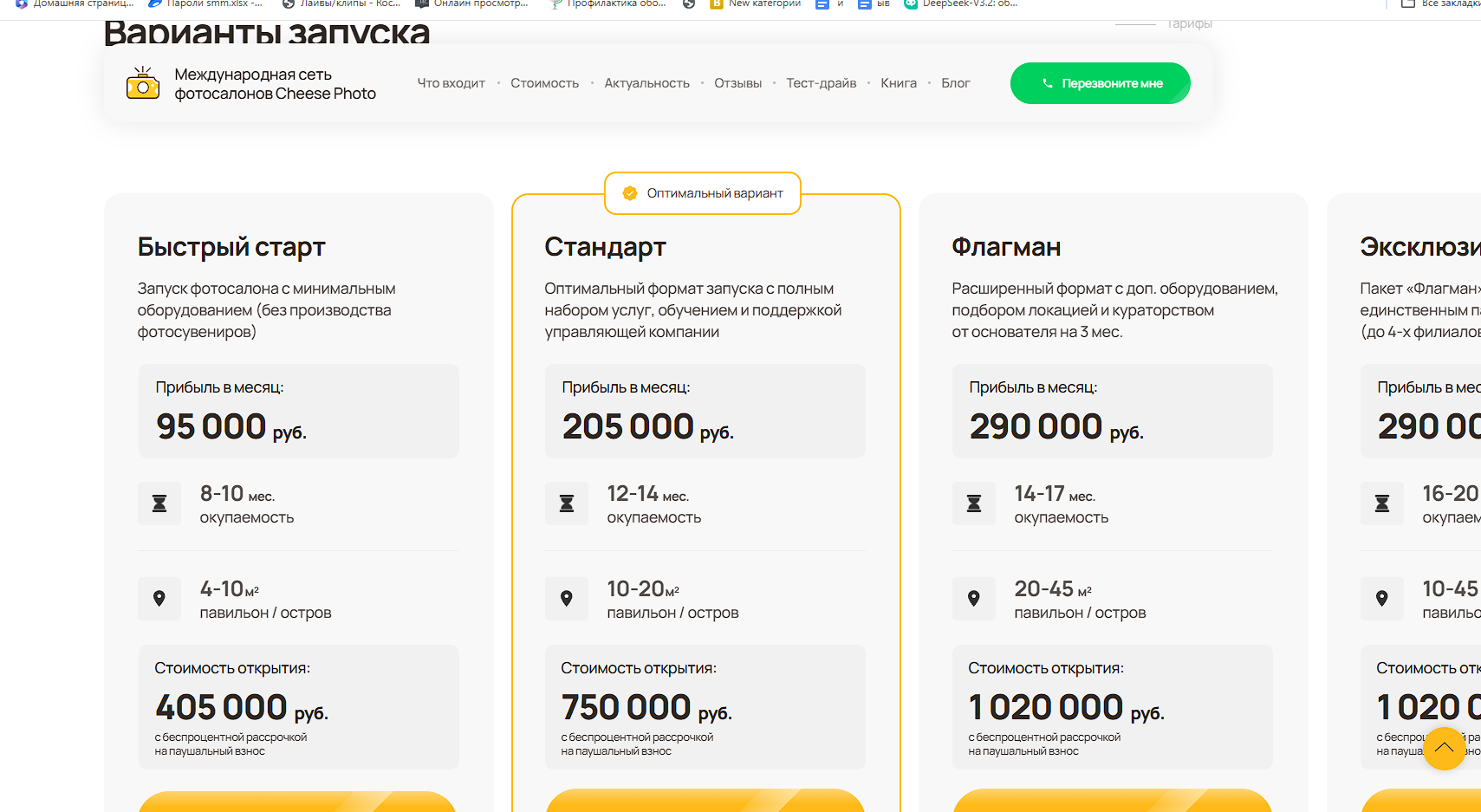
Task: Click the Cheese Photo camera logo icon
Action: pyautogui.click(x=143, y=83)
